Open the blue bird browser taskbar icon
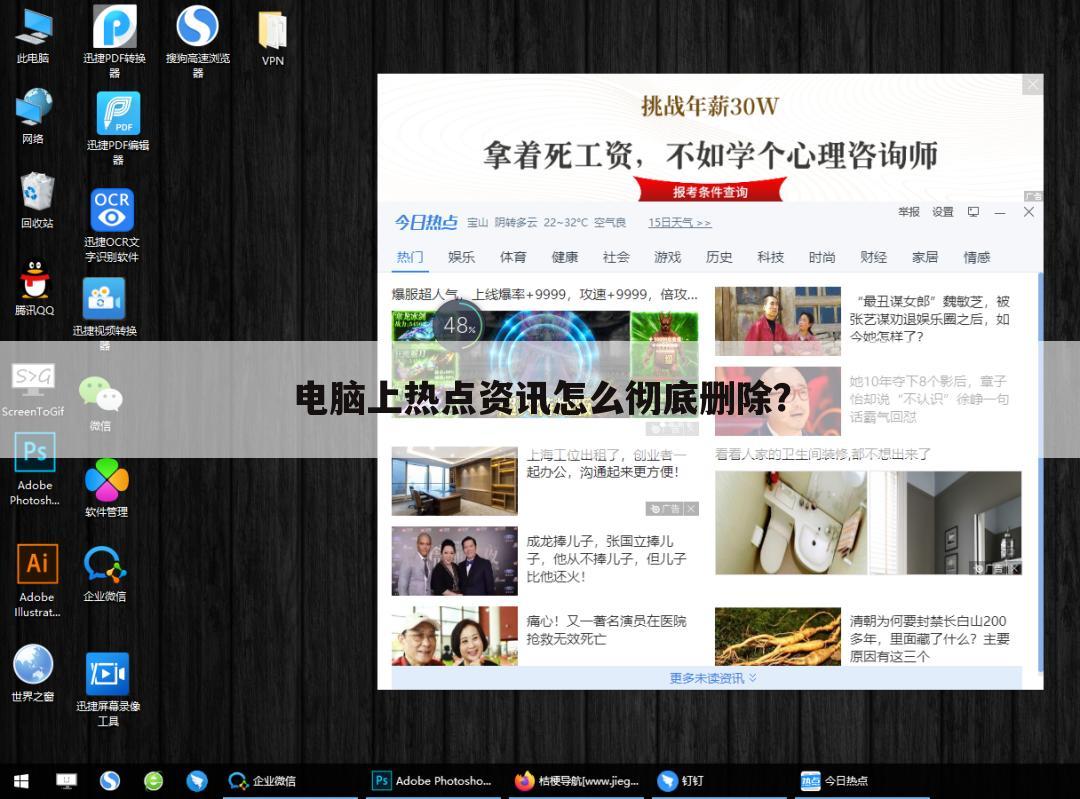Image resolution: width=1080 pixels, height=799 pixels. [x=197, y=781]
